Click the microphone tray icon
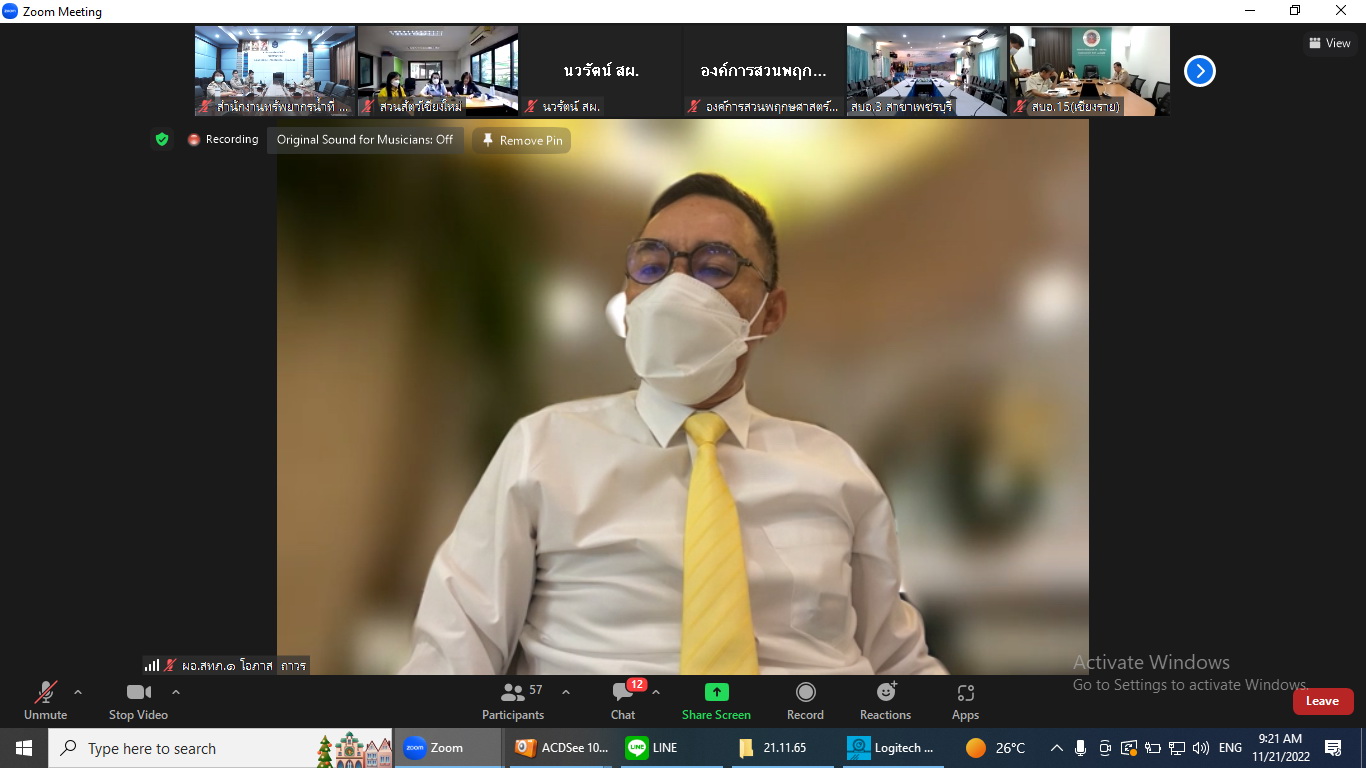The height and width of the screenshot is (768, 1366). click(1080, 748)
